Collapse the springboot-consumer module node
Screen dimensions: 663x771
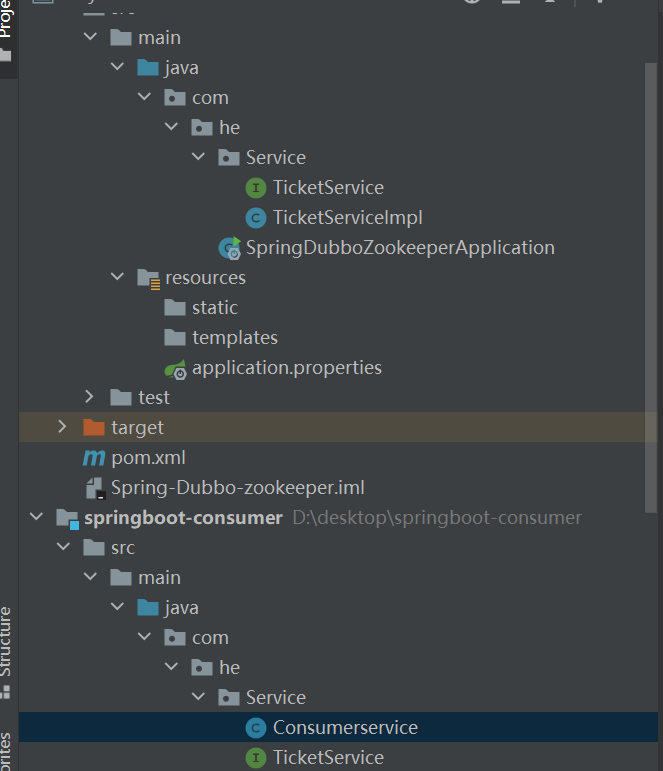(x=37, y=518)
